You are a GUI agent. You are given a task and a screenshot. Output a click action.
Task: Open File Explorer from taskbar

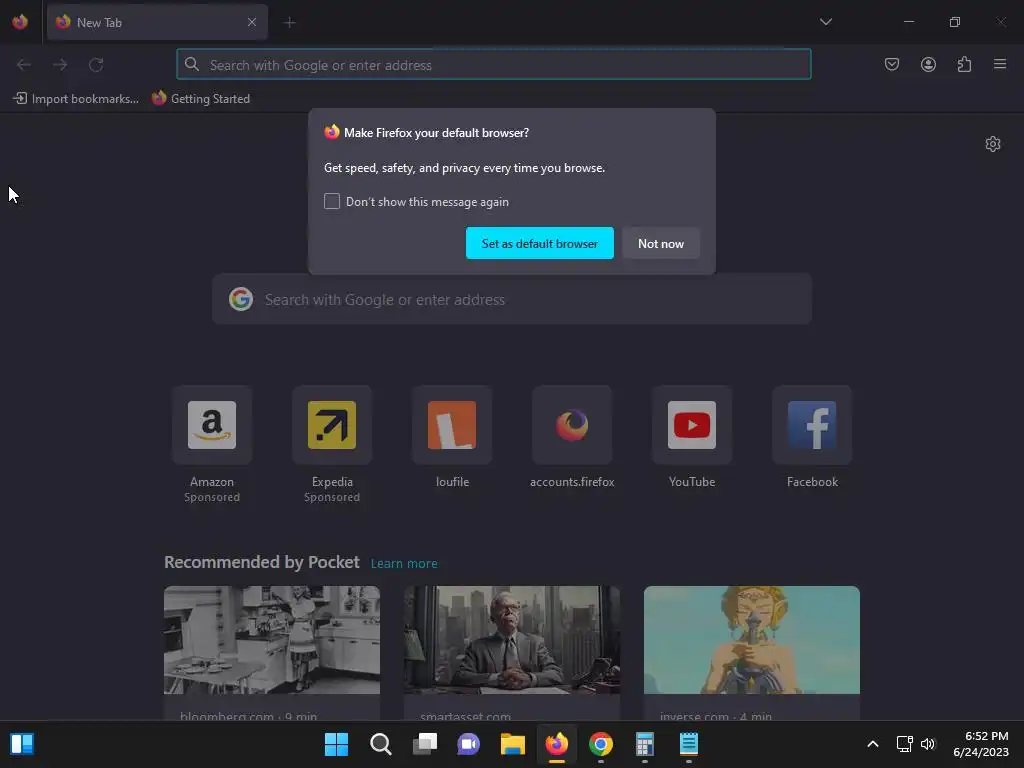[513, 744]
